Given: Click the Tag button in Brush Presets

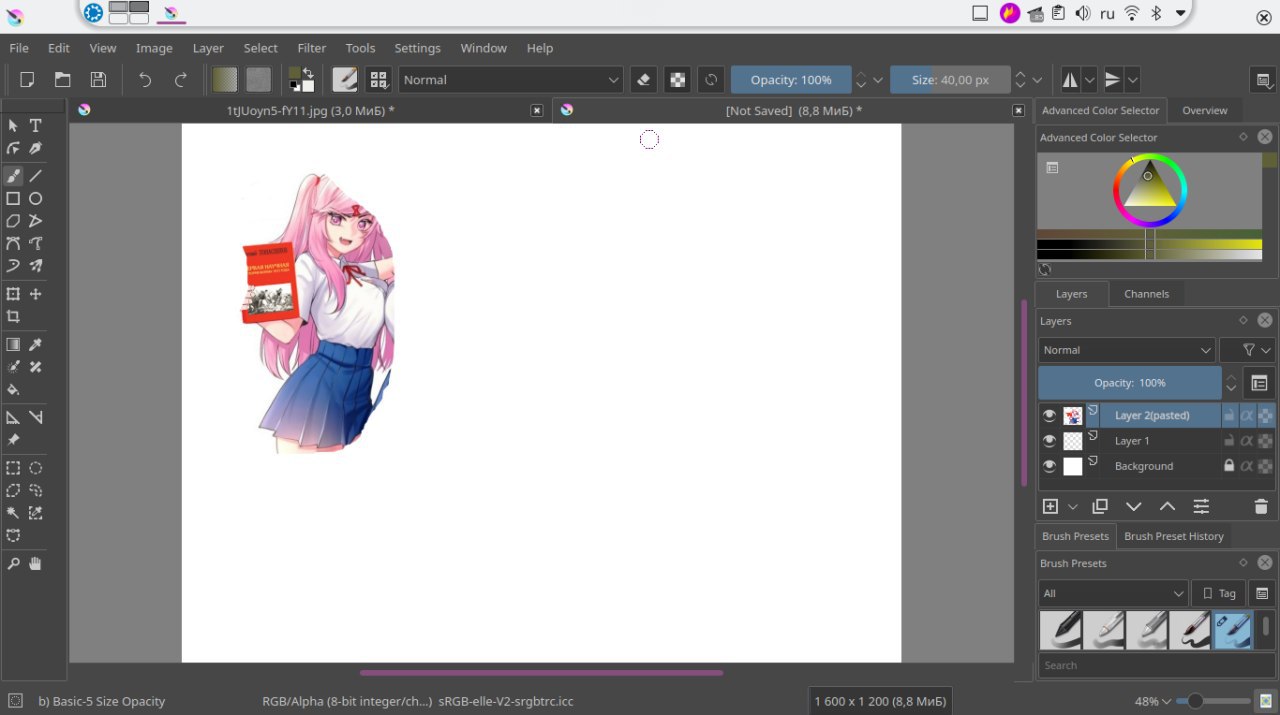Looking at the screenshot, I should tap(1219, 593).
